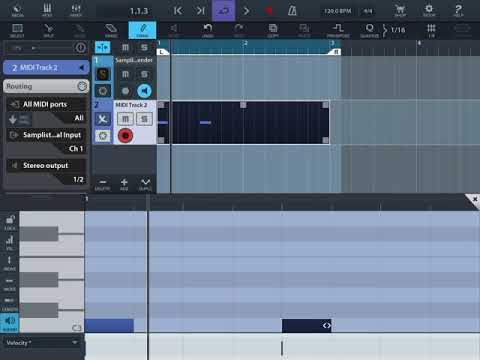Jump to the left locator
This screenshot has height=360, width=480.
[x=178, y=11]
